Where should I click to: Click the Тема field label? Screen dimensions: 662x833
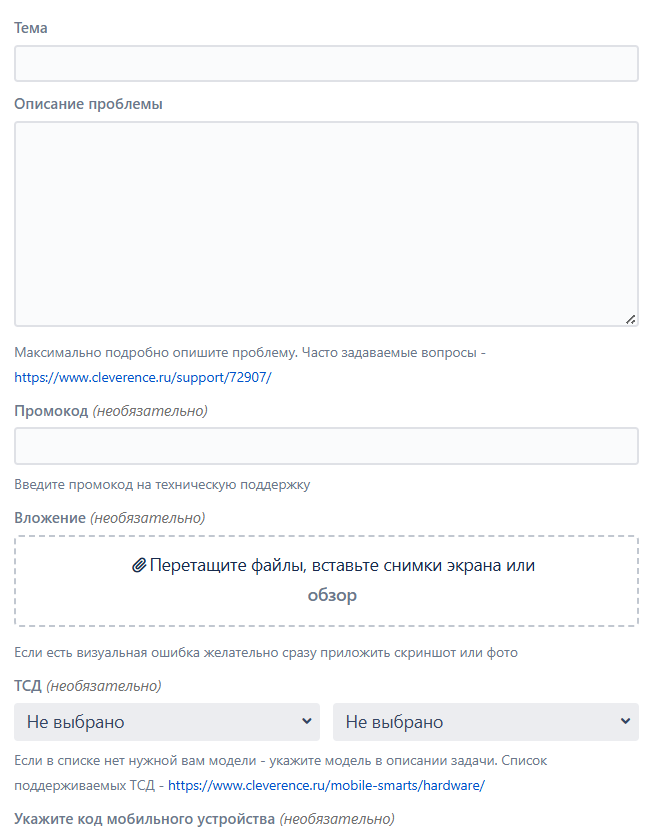[x=31, y=28]
